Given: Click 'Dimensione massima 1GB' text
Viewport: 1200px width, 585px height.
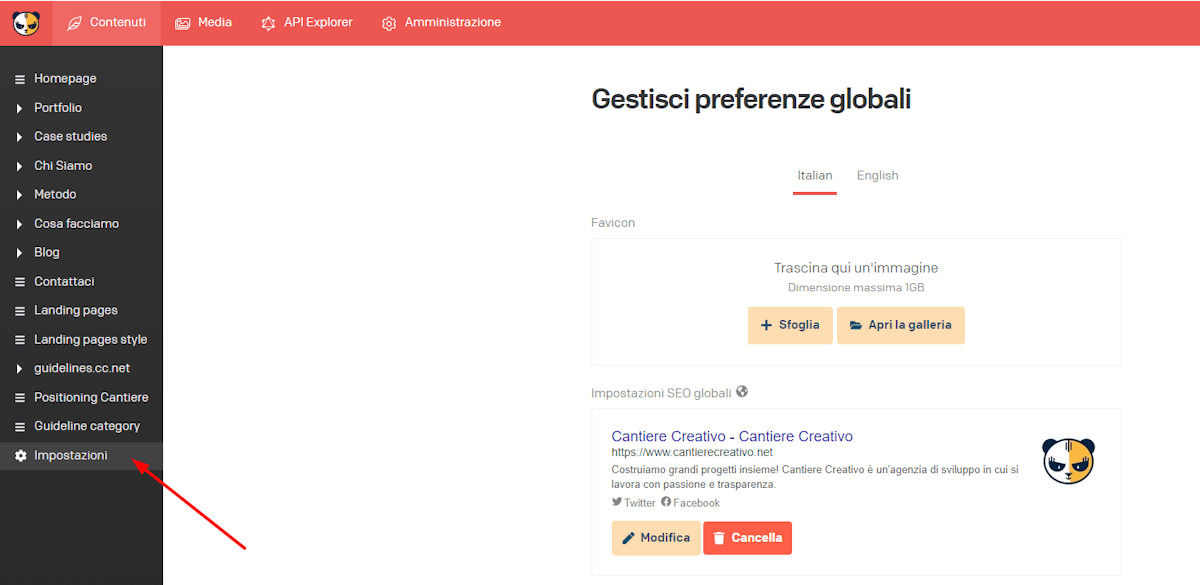Looking at the screenshot, I should pos(856,288).
